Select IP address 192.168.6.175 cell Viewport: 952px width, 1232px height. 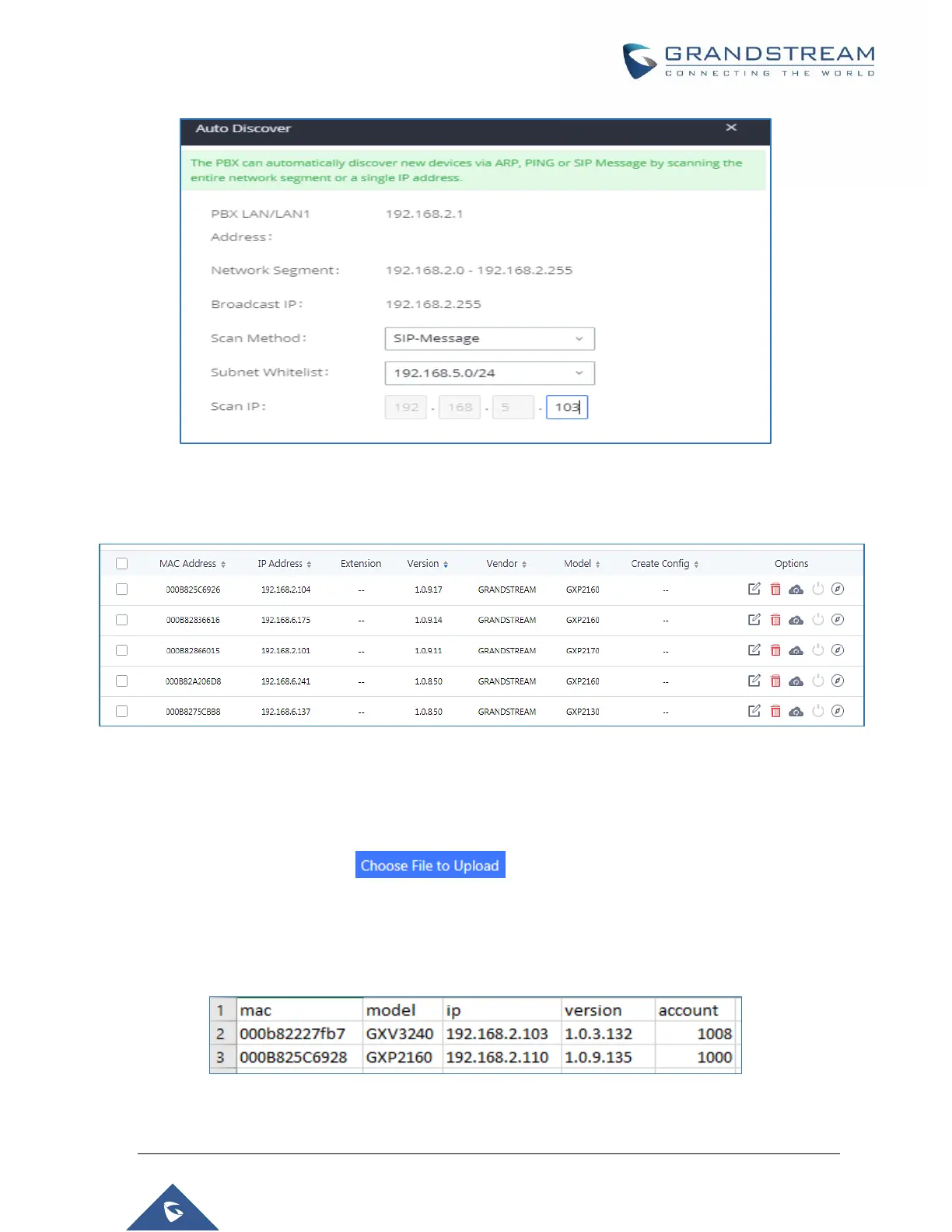pyautogui.click(x=285, y=620)
